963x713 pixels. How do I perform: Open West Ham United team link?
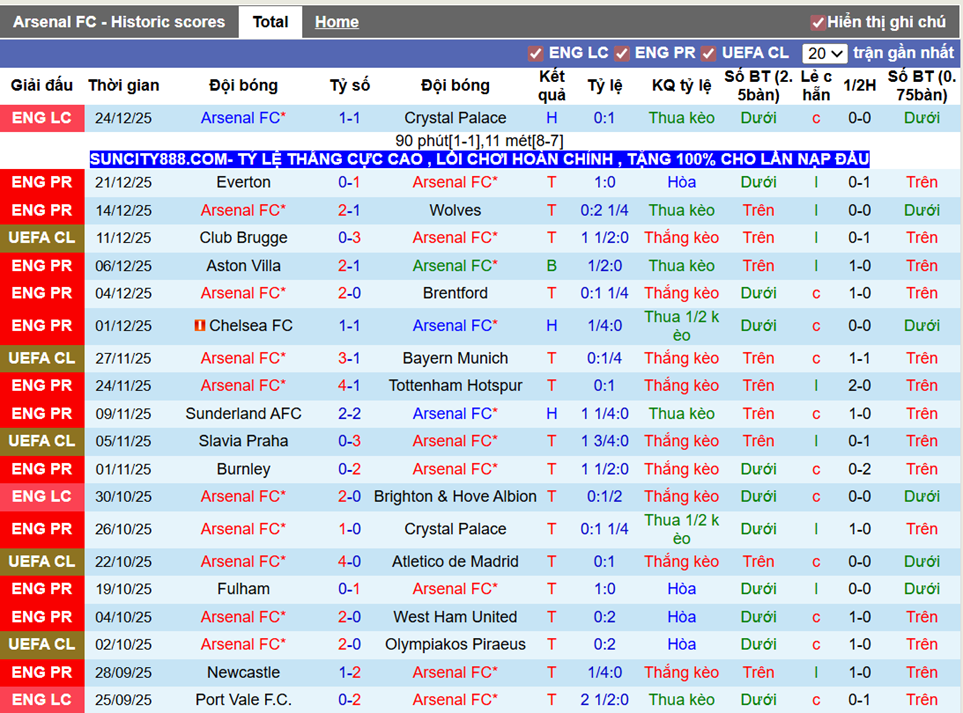(455, 617)
